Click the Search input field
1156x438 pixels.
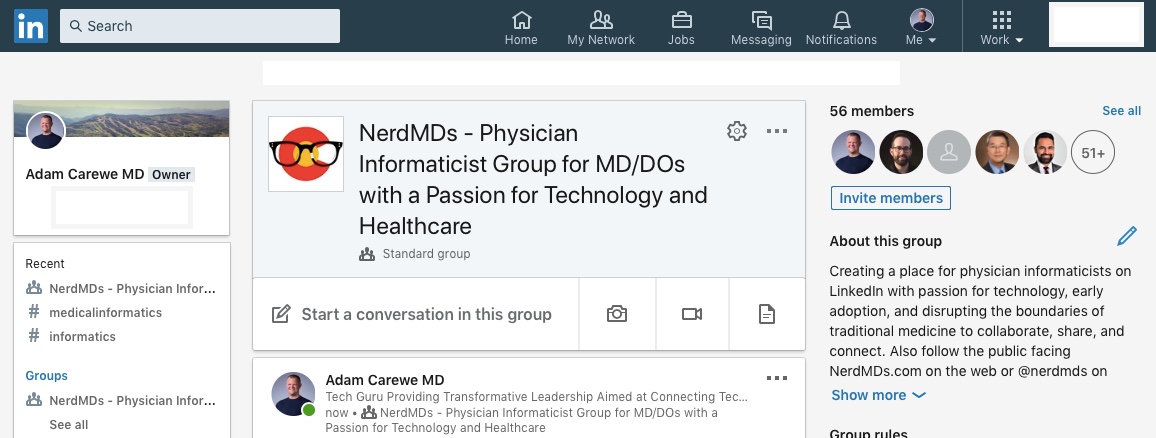tap(200, 26)
